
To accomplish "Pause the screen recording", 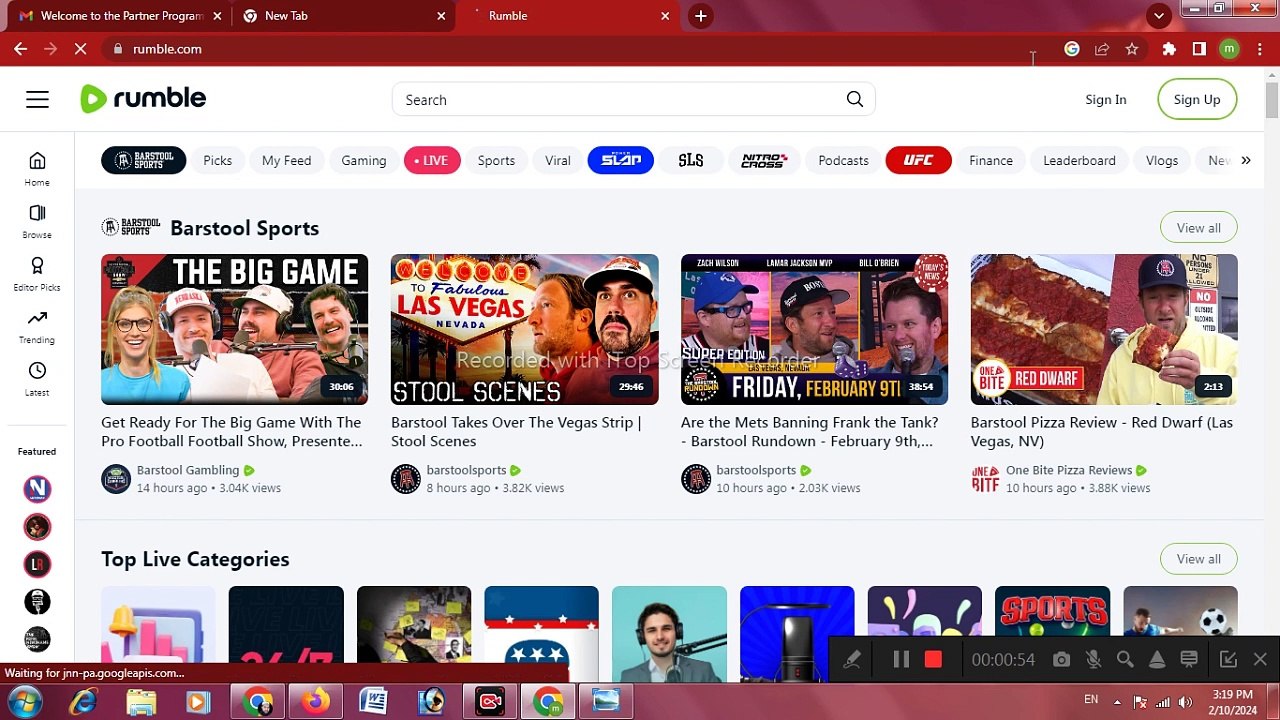I will pos(901,659).
